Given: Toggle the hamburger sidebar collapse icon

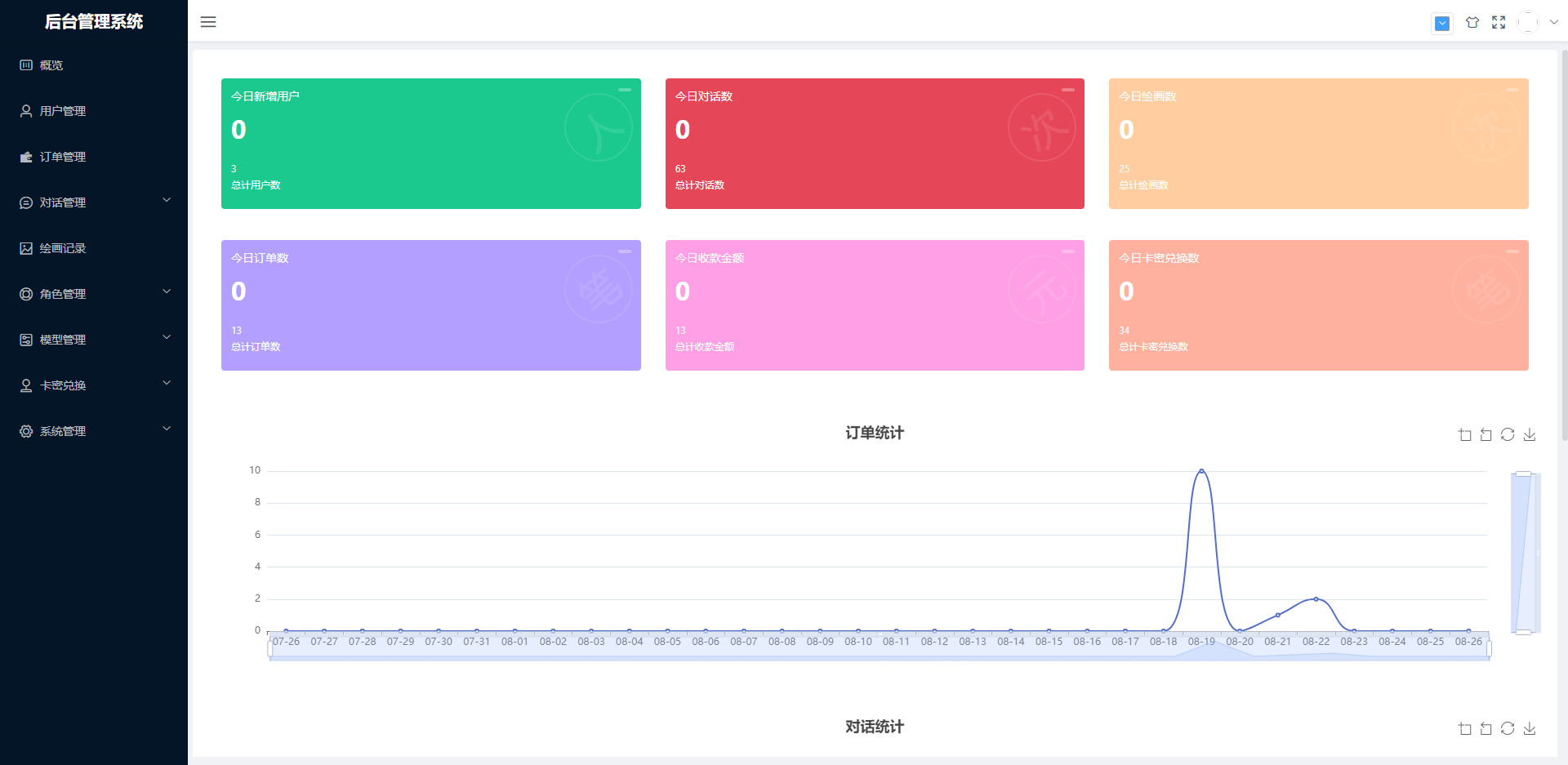Looking at the screenshot, I should 208,22.
